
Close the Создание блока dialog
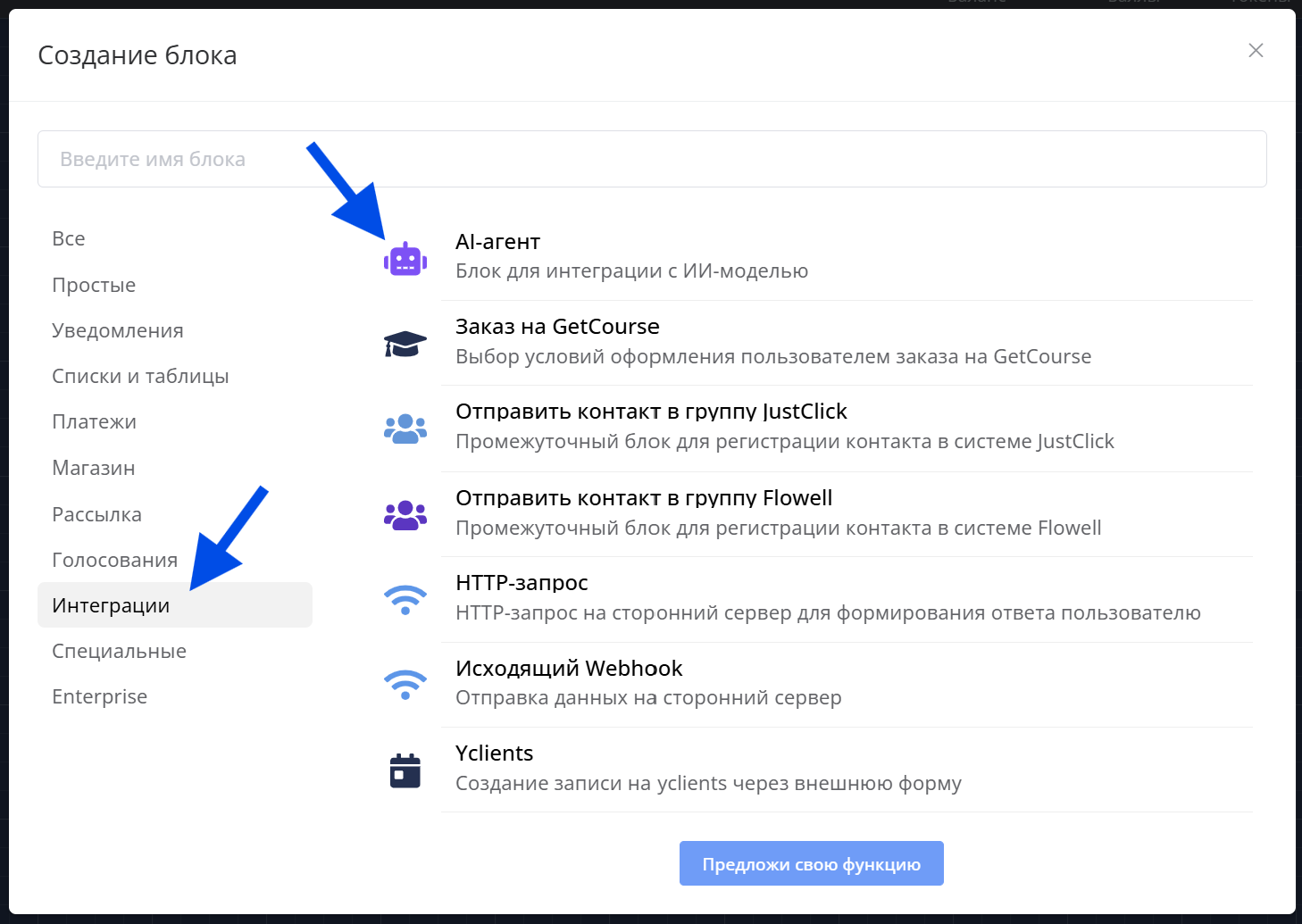[x=1256, y=51]
